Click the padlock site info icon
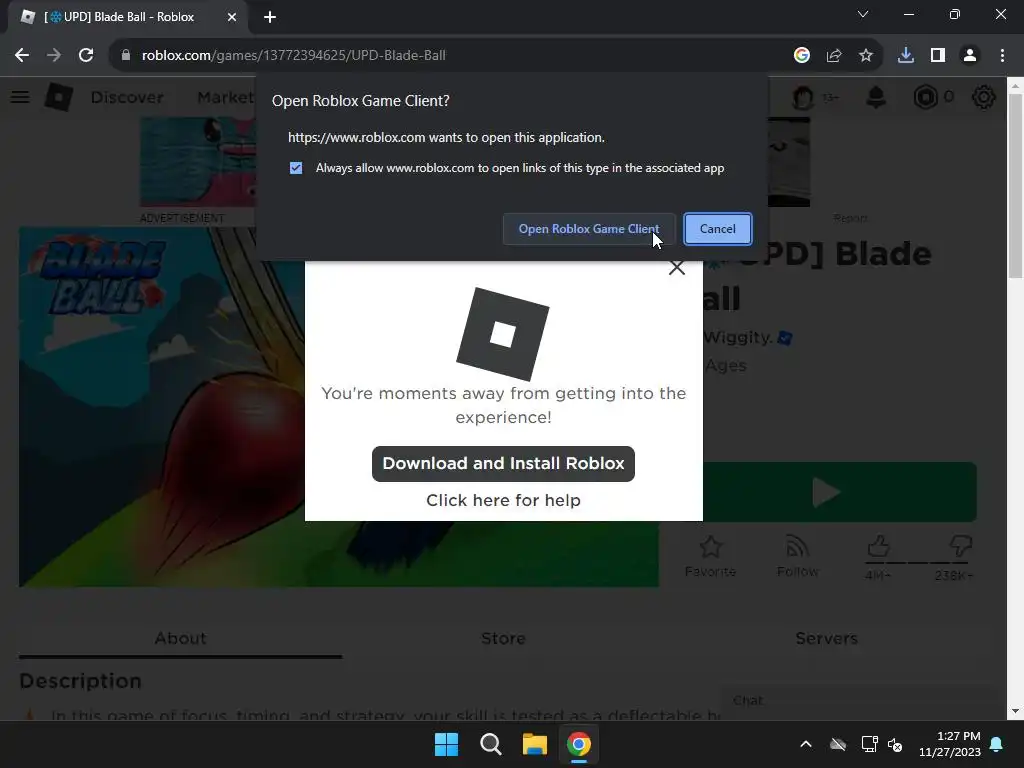Screen dimensions: 1024x768 125,56
